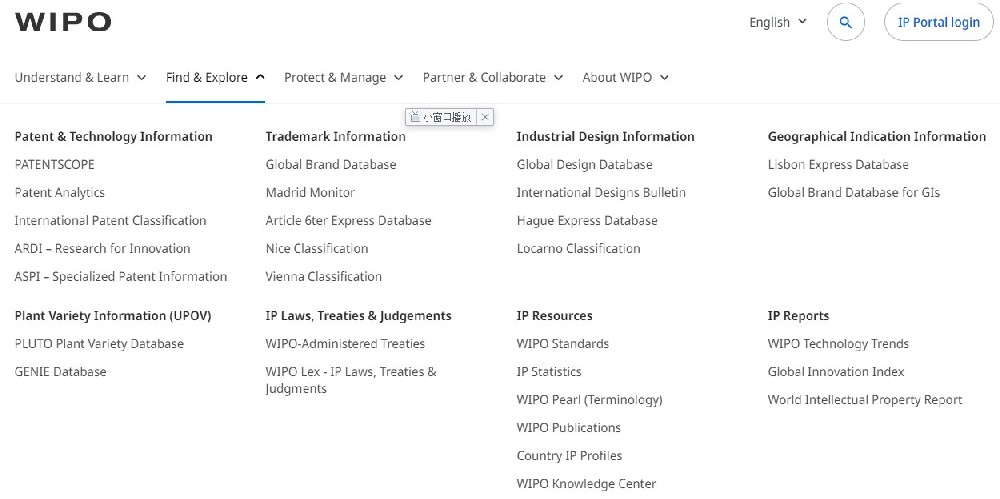Screen dimensions: 1000x499
Task: Open the English language dropdown
Action: coord(777,22)
